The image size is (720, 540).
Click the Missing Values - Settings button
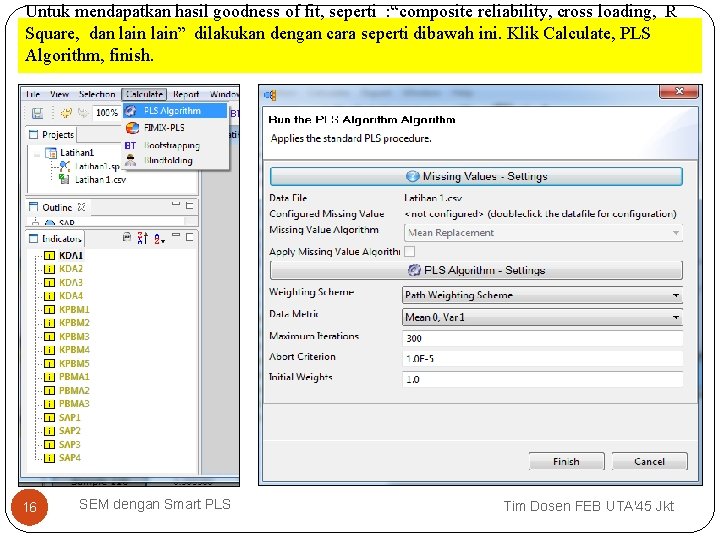(x=476, y=176)
